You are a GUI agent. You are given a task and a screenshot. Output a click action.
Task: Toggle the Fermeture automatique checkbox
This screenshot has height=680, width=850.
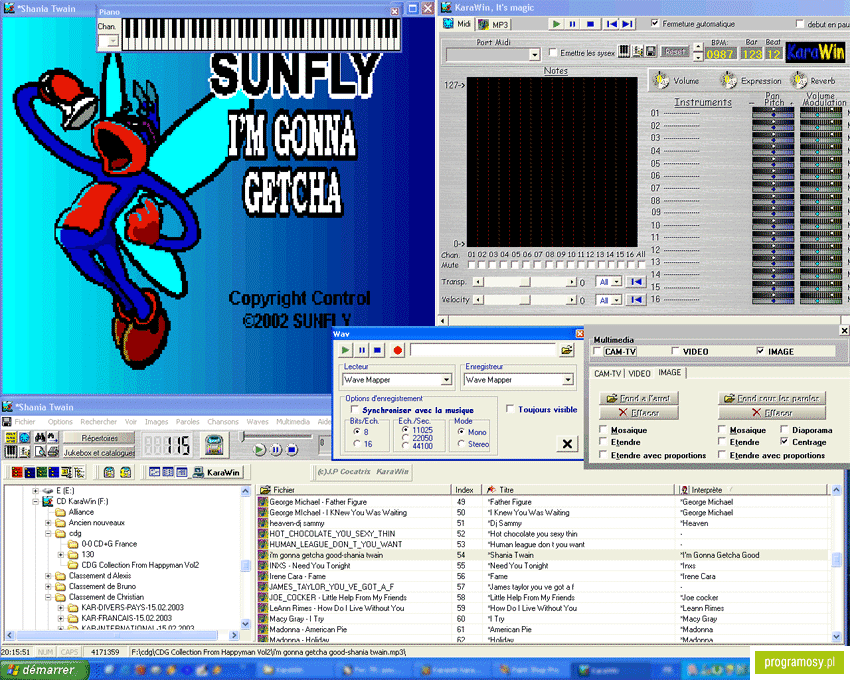[655, 23]
